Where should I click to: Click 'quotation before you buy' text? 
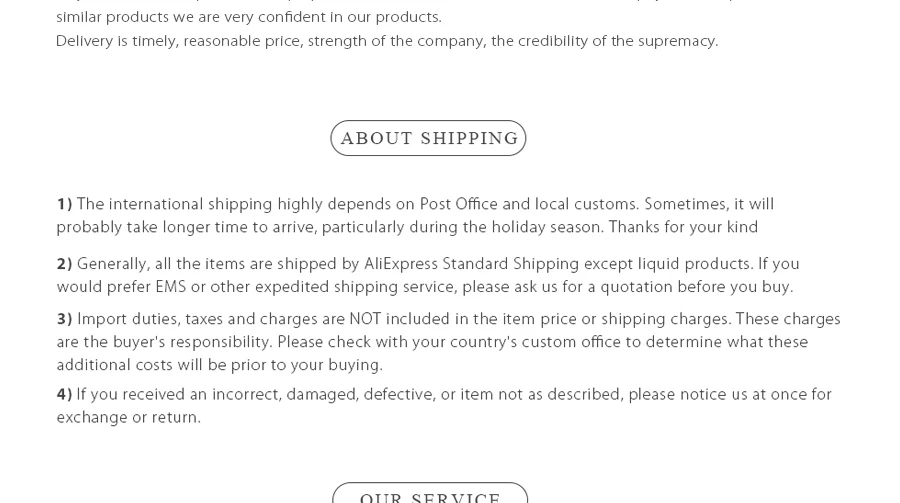(696, 287)
